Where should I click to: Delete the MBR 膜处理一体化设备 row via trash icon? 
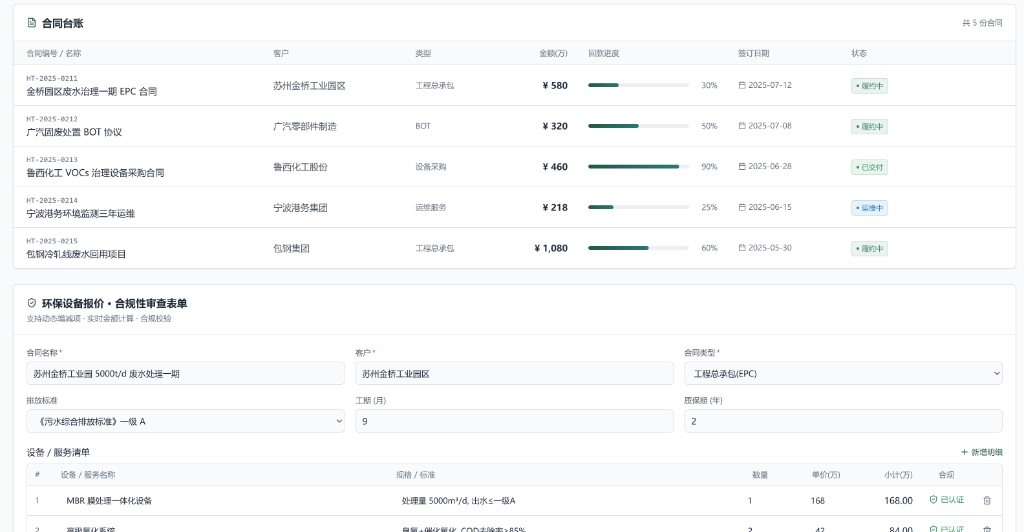pos(987,501)
